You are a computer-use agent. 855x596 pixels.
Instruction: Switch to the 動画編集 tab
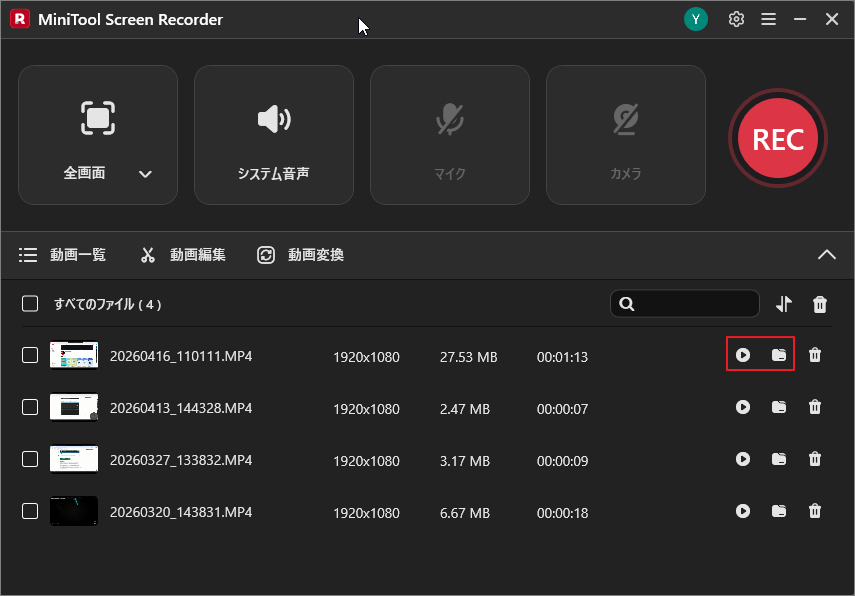(183, 254)
